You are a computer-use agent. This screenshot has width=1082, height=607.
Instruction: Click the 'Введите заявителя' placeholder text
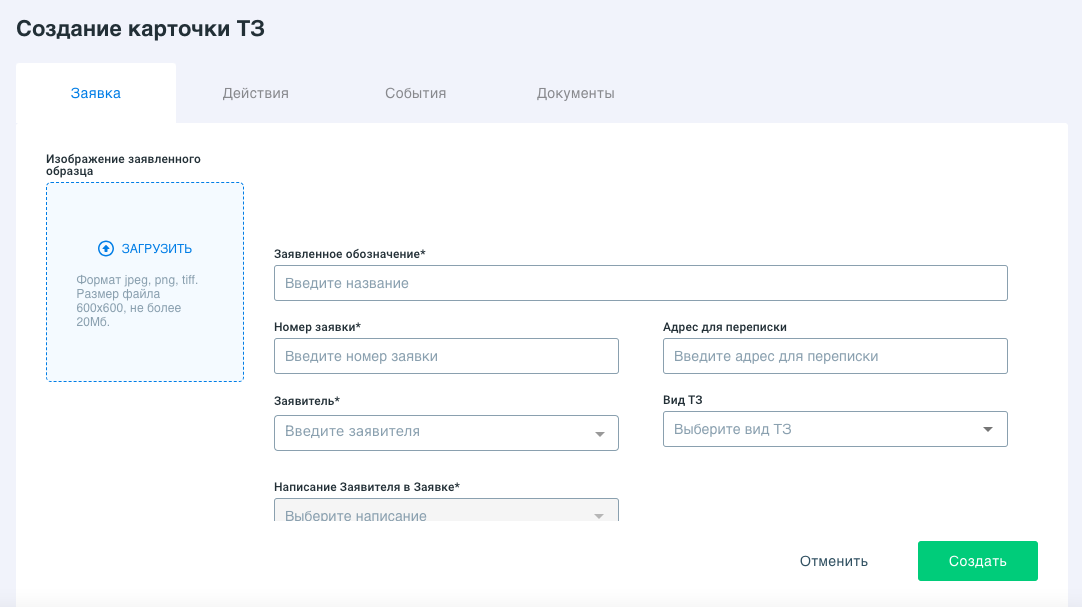352,432
